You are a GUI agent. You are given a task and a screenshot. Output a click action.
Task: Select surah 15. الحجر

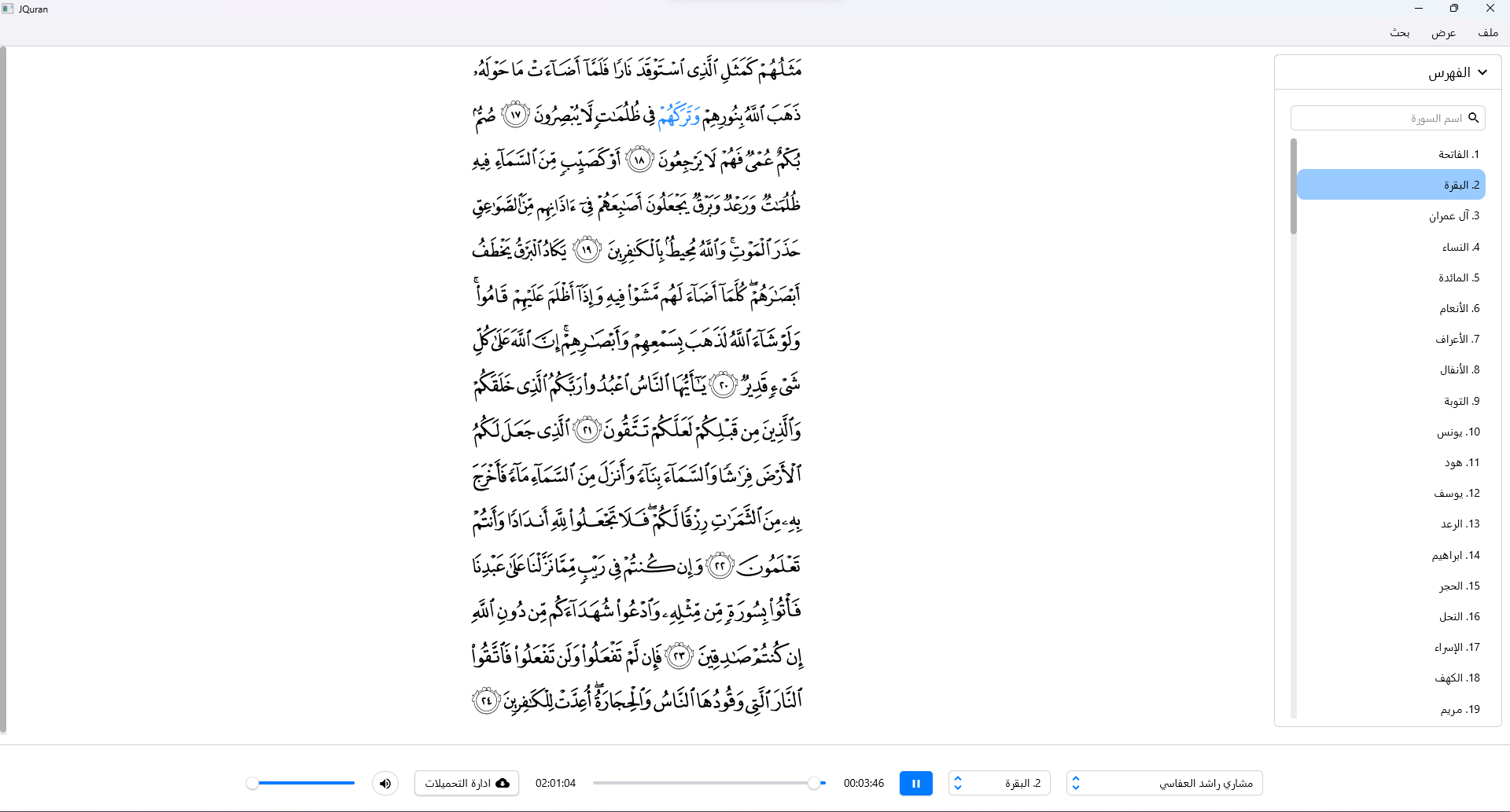1390,586
